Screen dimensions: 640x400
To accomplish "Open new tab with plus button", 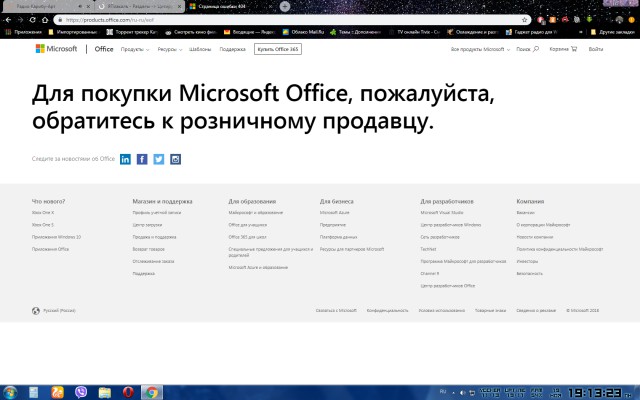I will click(x=285, y=6).
